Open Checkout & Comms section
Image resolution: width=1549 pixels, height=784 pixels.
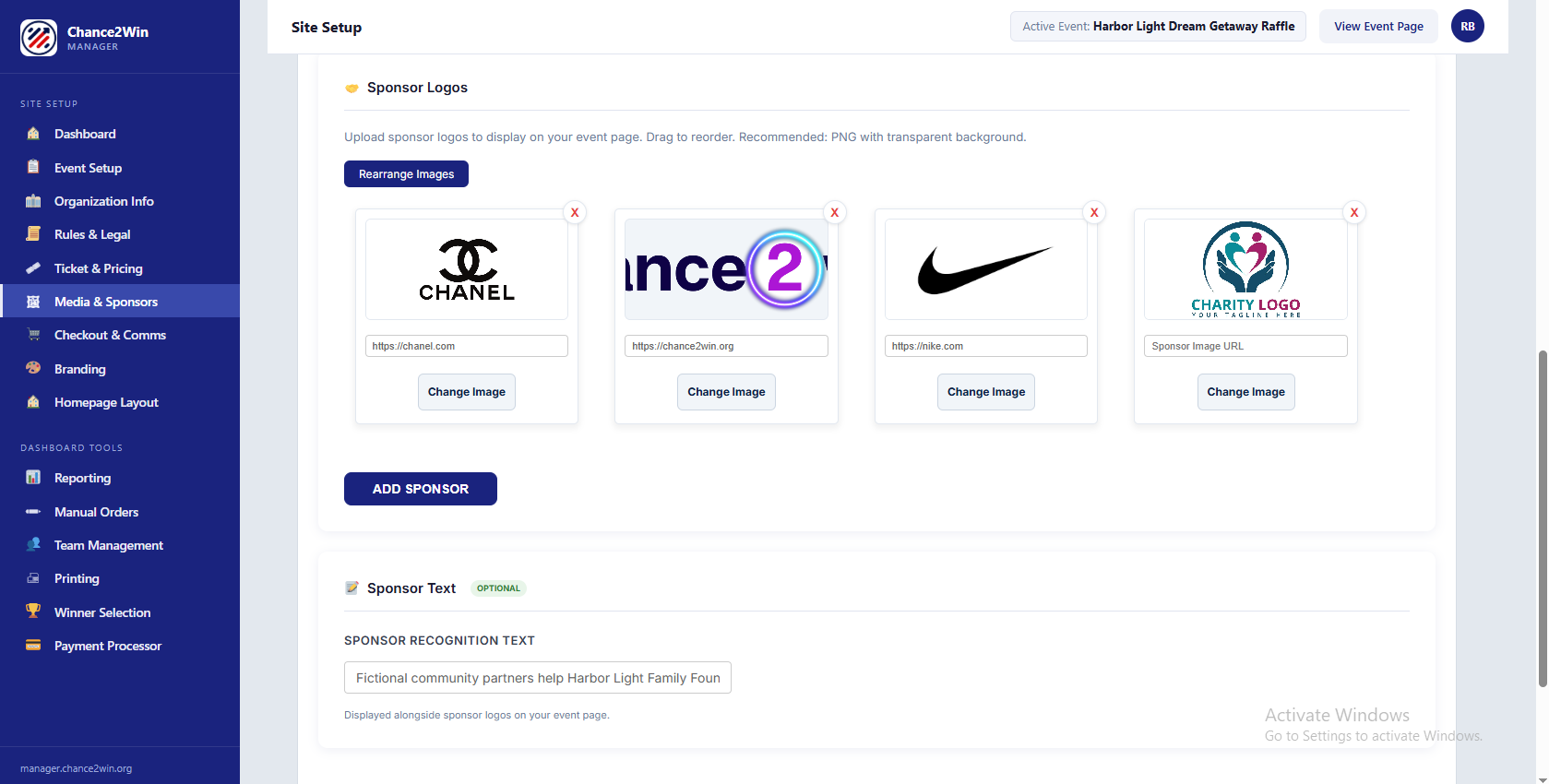pyautogui.click(x=120, y=335)
